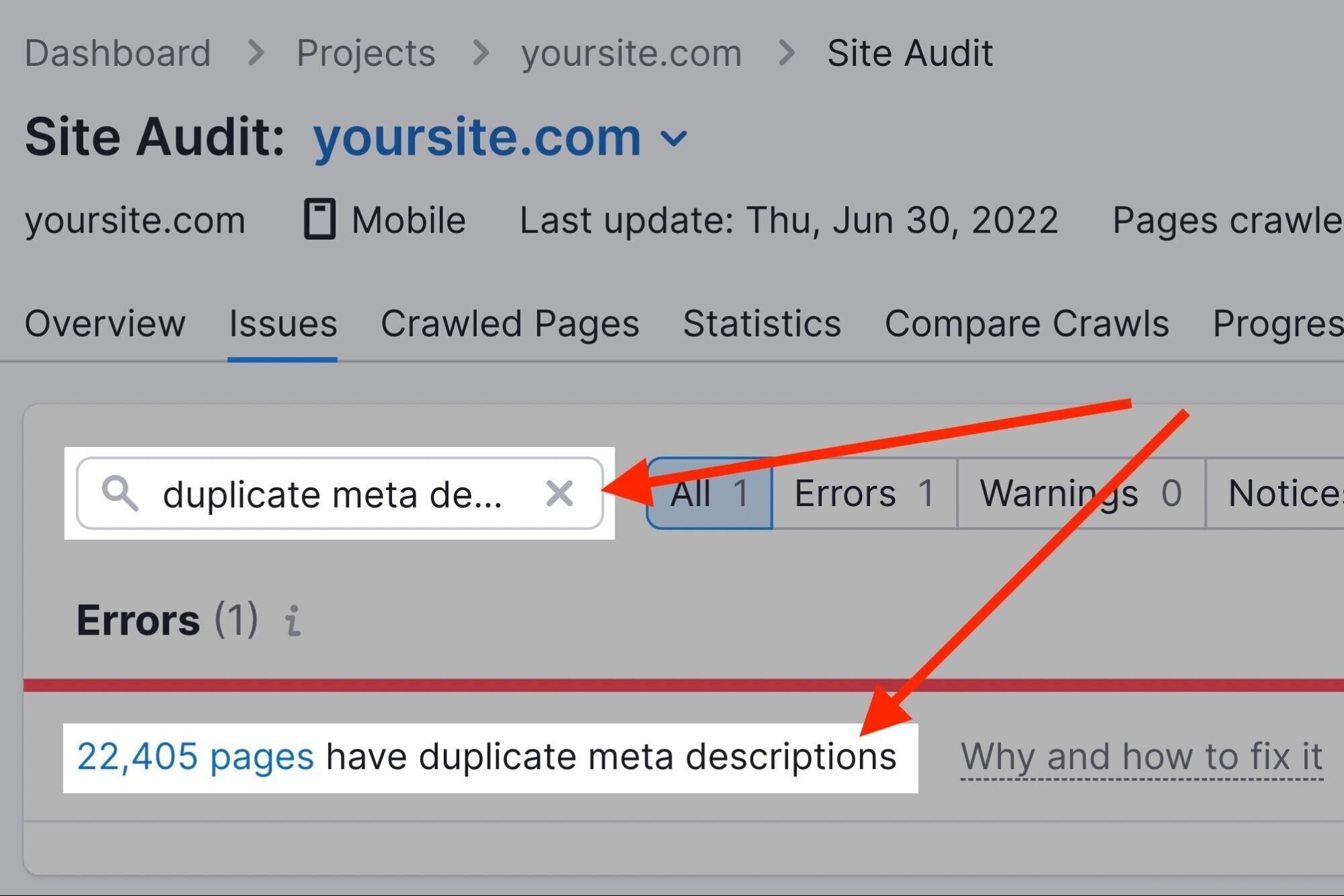Switch to Compare Crawls tab
The height and width of the screenshot is (896, 1344).
pos(1027,323)
